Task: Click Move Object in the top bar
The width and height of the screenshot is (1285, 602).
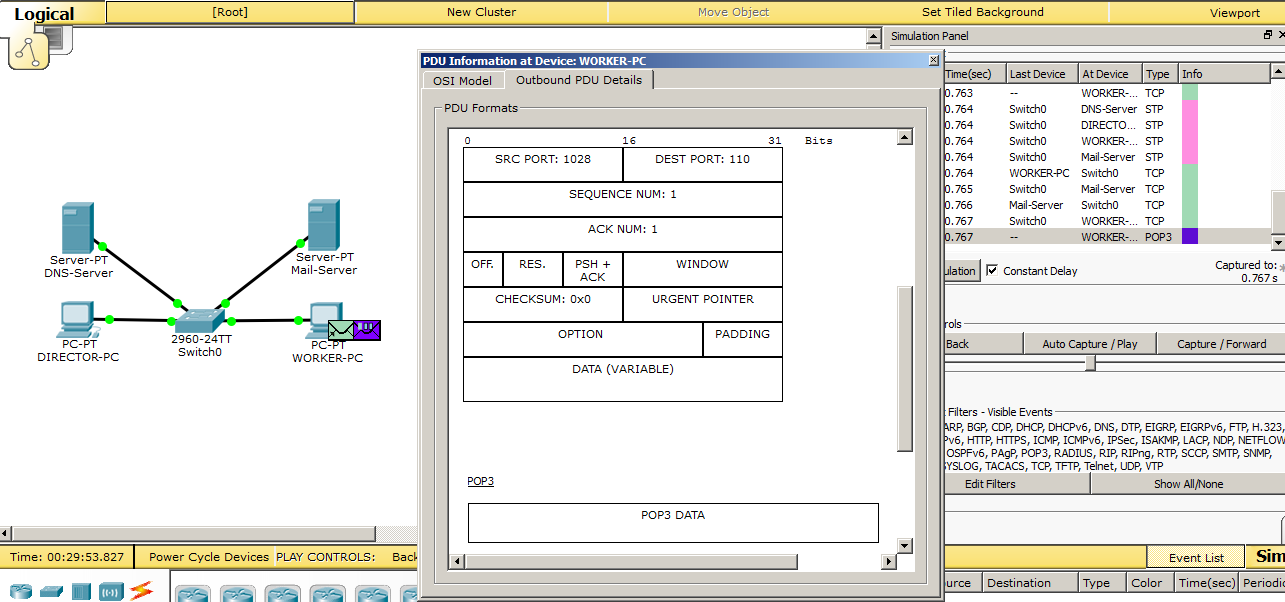Action: pos(733,12)
